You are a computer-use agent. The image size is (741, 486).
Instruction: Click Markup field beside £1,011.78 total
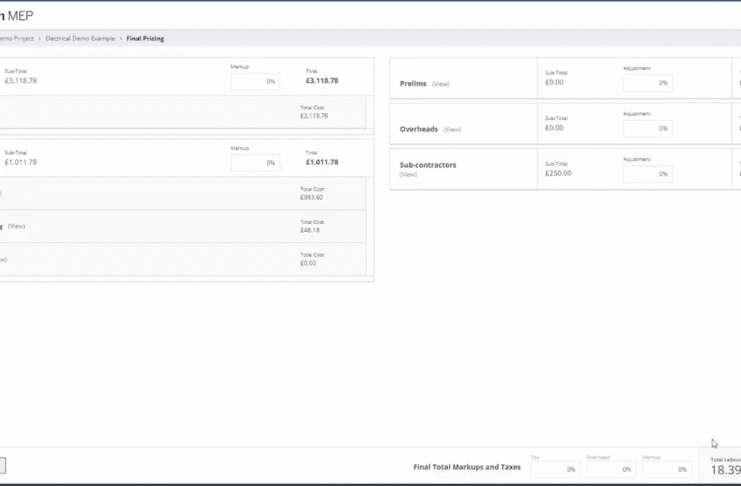(255, 163)
